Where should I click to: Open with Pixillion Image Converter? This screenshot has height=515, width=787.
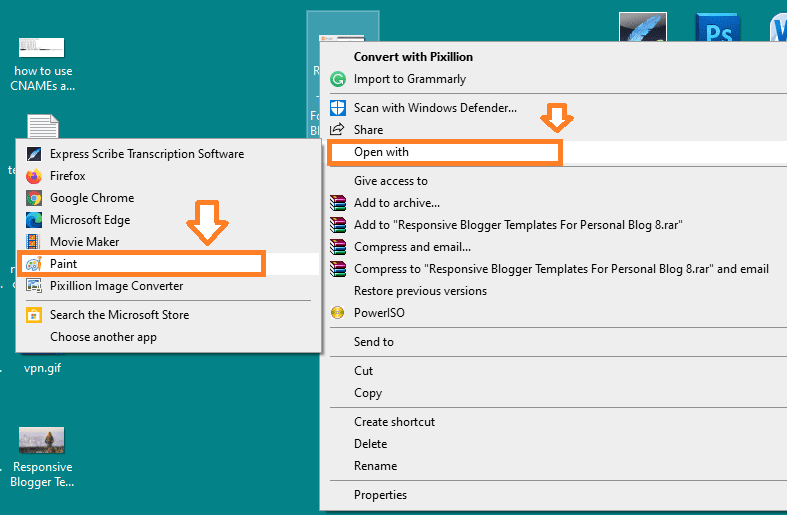click(x=169, y=286)
